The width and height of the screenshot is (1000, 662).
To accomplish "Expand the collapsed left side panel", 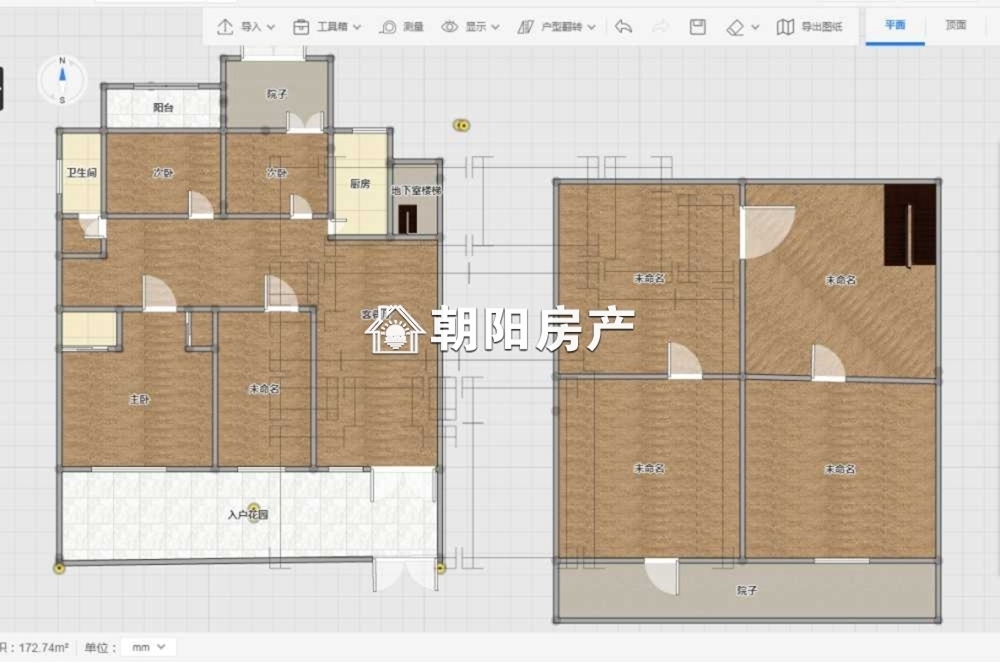I will click(x=1, y=88).
